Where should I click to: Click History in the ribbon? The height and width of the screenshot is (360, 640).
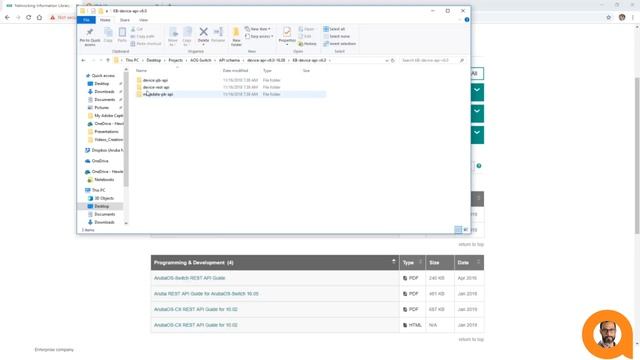(x=307, y=44)
